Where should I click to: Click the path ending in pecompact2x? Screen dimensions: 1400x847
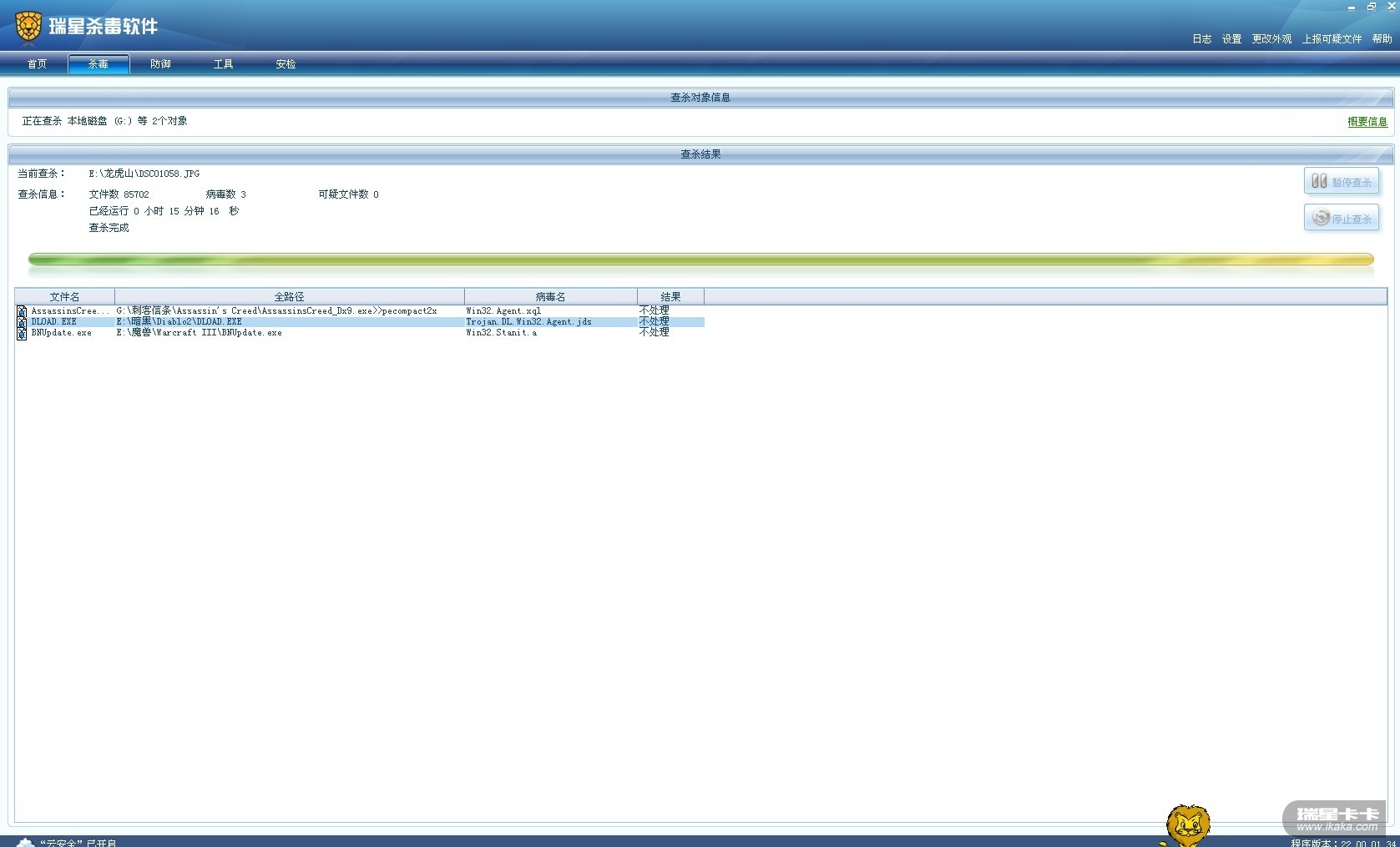pos(276,311)
